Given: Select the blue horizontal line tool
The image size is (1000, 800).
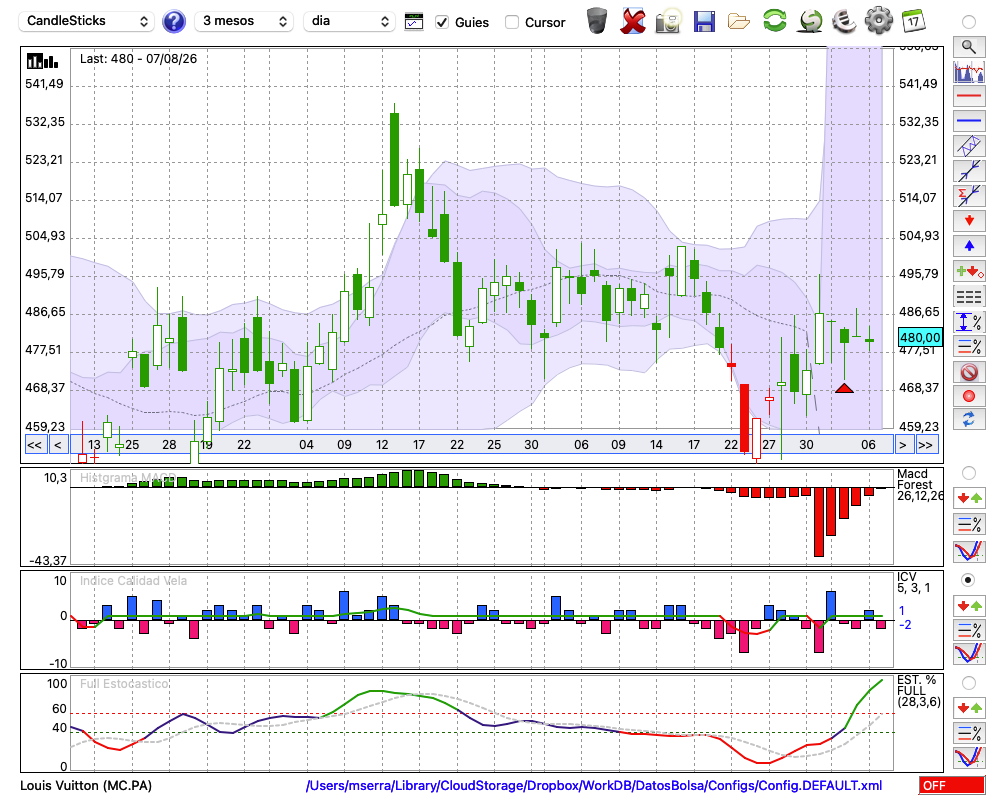Looking at the screenshot, I should [969, 121].
